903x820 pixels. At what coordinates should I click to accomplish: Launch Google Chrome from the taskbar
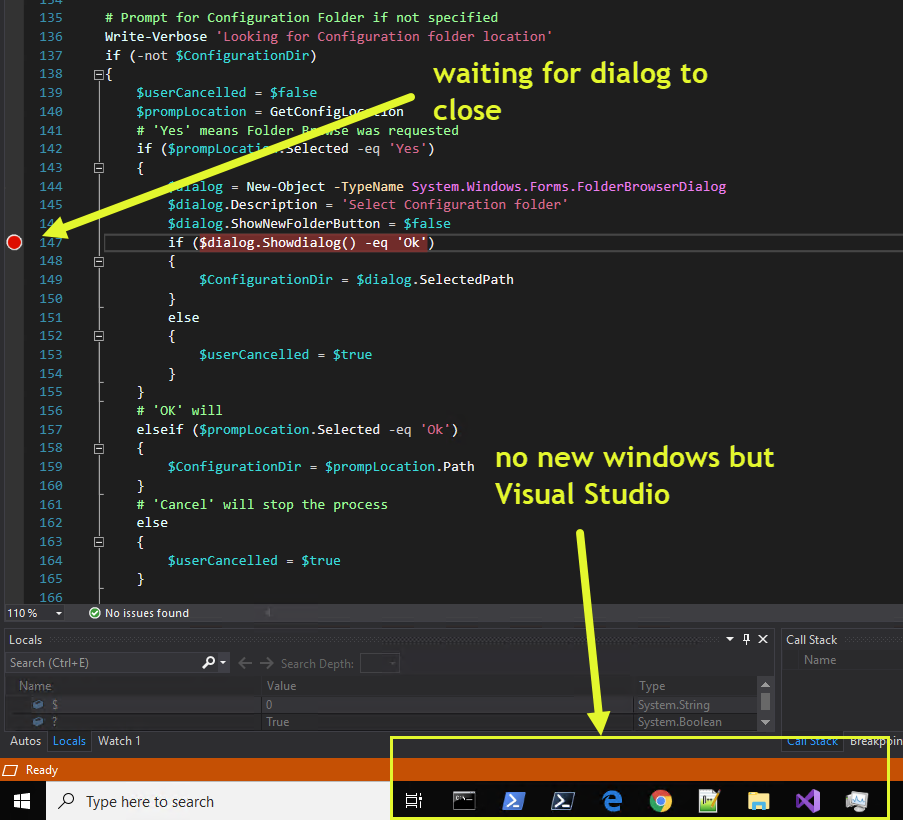660,801
